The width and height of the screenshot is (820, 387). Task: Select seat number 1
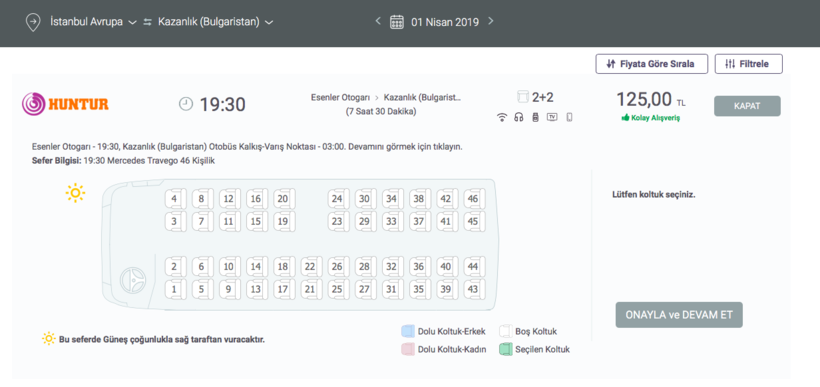175,289
